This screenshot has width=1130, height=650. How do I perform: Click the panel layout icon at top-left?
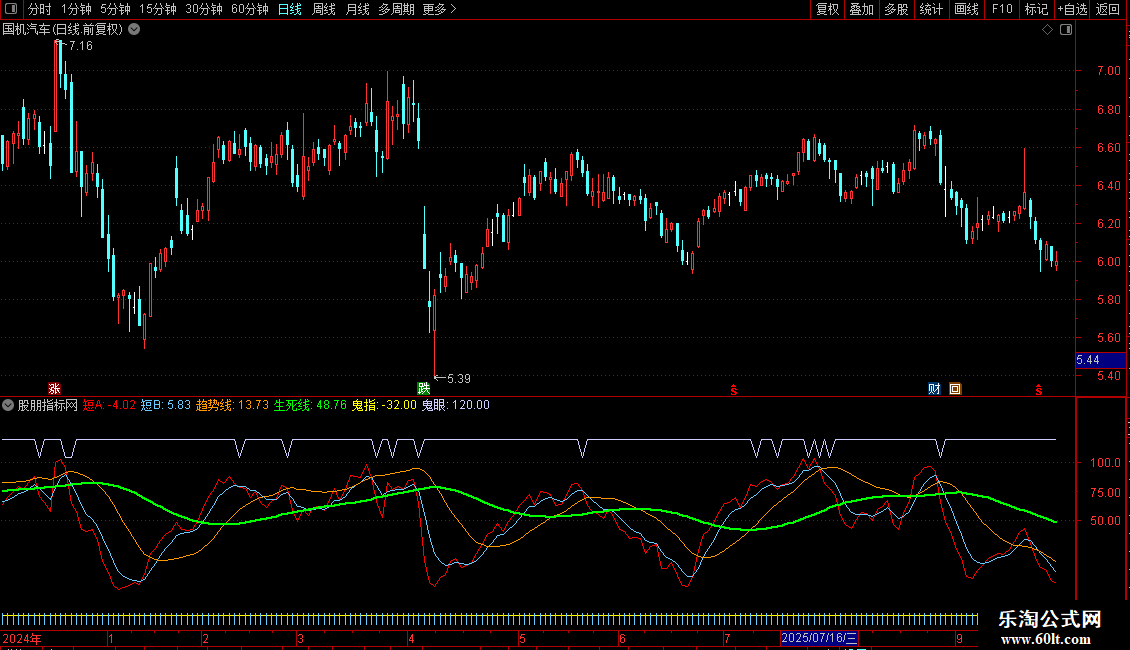click(11, 9)
